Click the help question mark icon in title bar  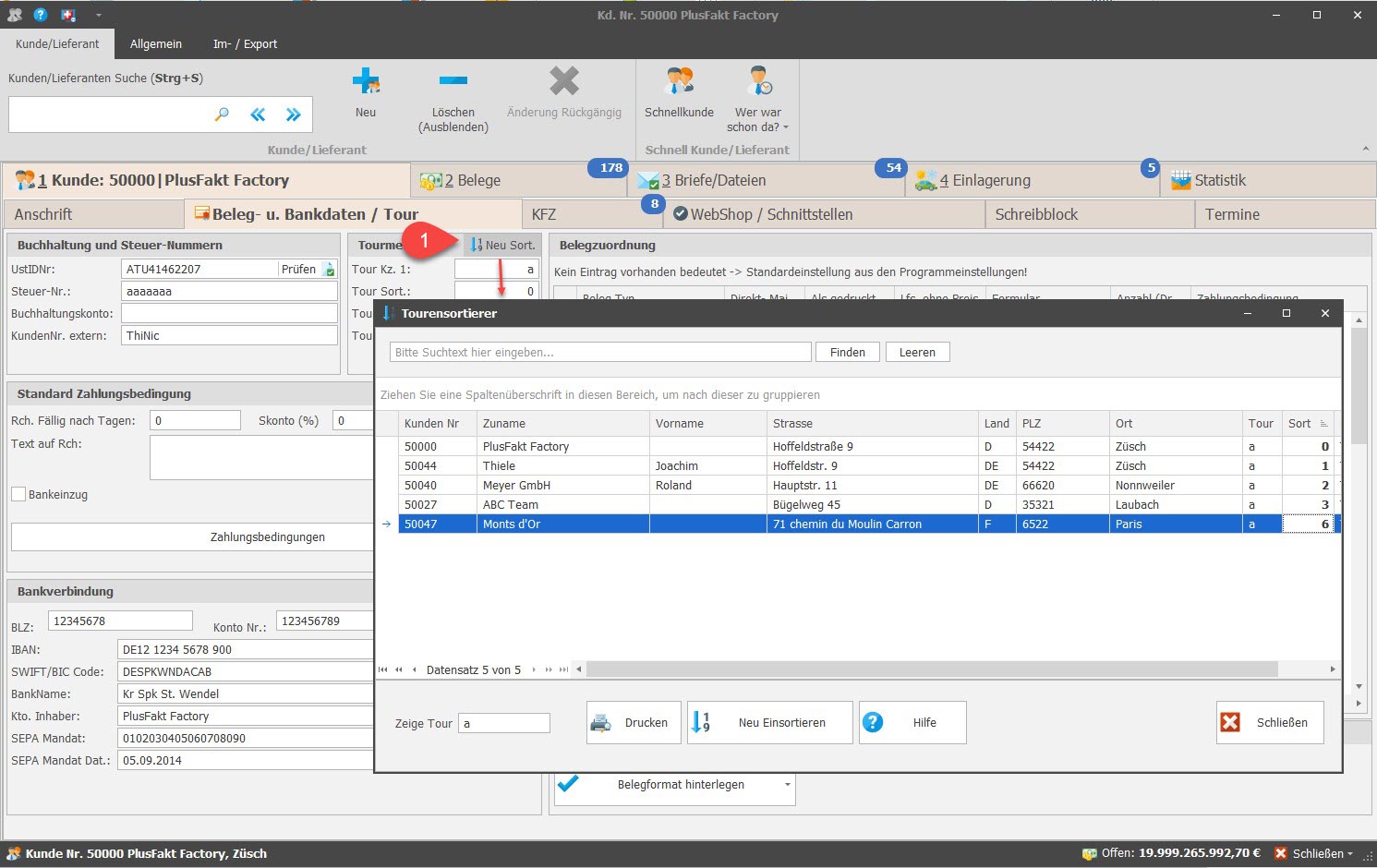click(41, 15)
